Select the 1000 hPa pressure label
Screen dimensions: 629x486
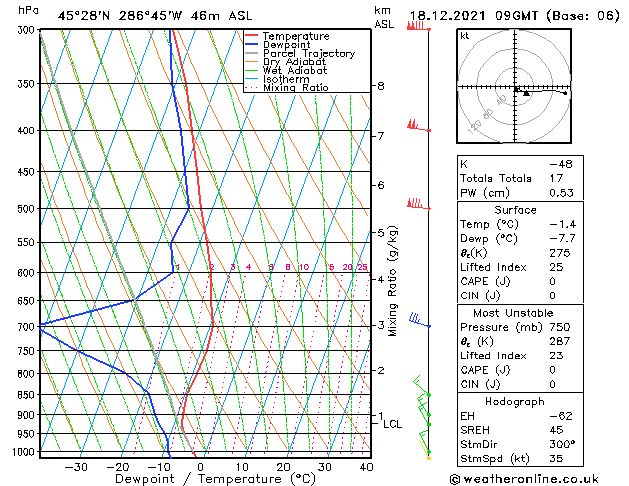click(x=25, y=452)
